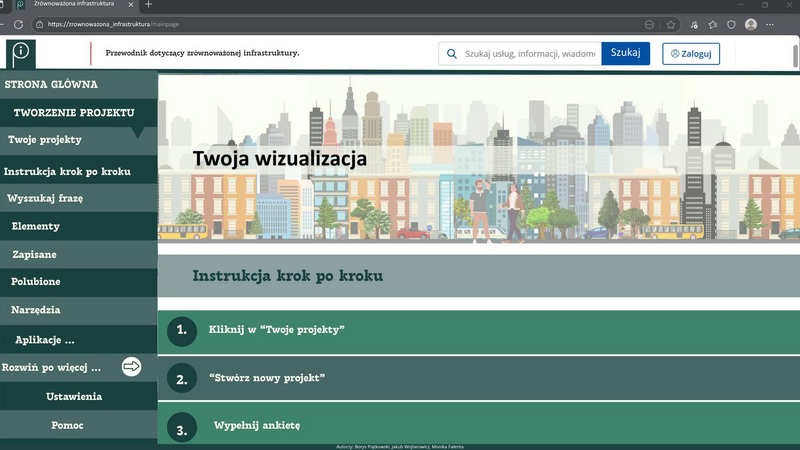
Task: Open Pomoc in the sidebar
Action: click(67, 425)
